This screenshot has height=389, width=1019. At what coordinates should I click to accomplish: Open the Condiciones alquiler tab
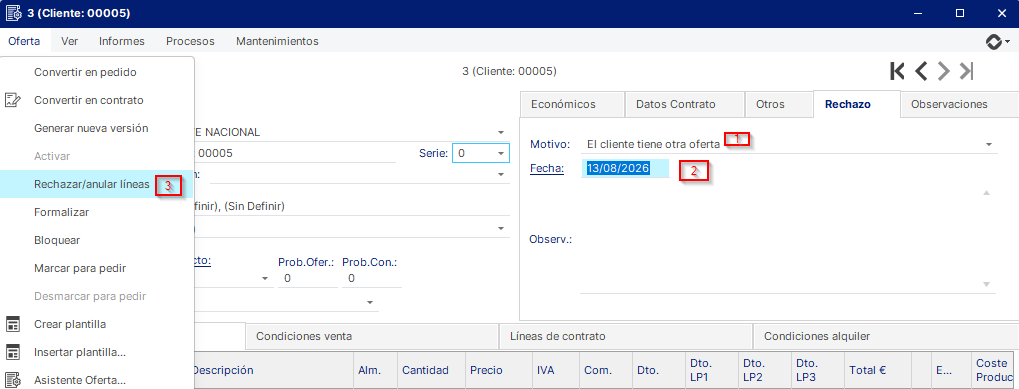pyautogui.click(x=886, y=336)
